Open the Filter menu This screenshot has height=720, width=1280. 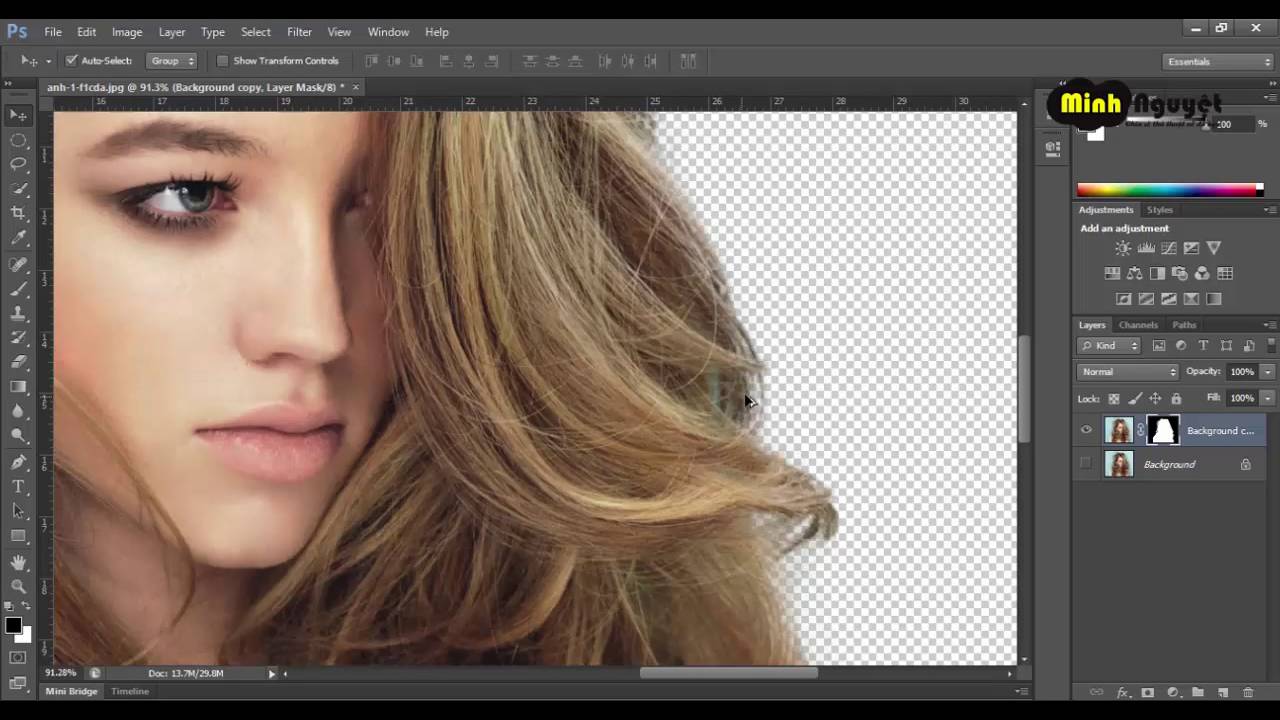click(299, 32)
